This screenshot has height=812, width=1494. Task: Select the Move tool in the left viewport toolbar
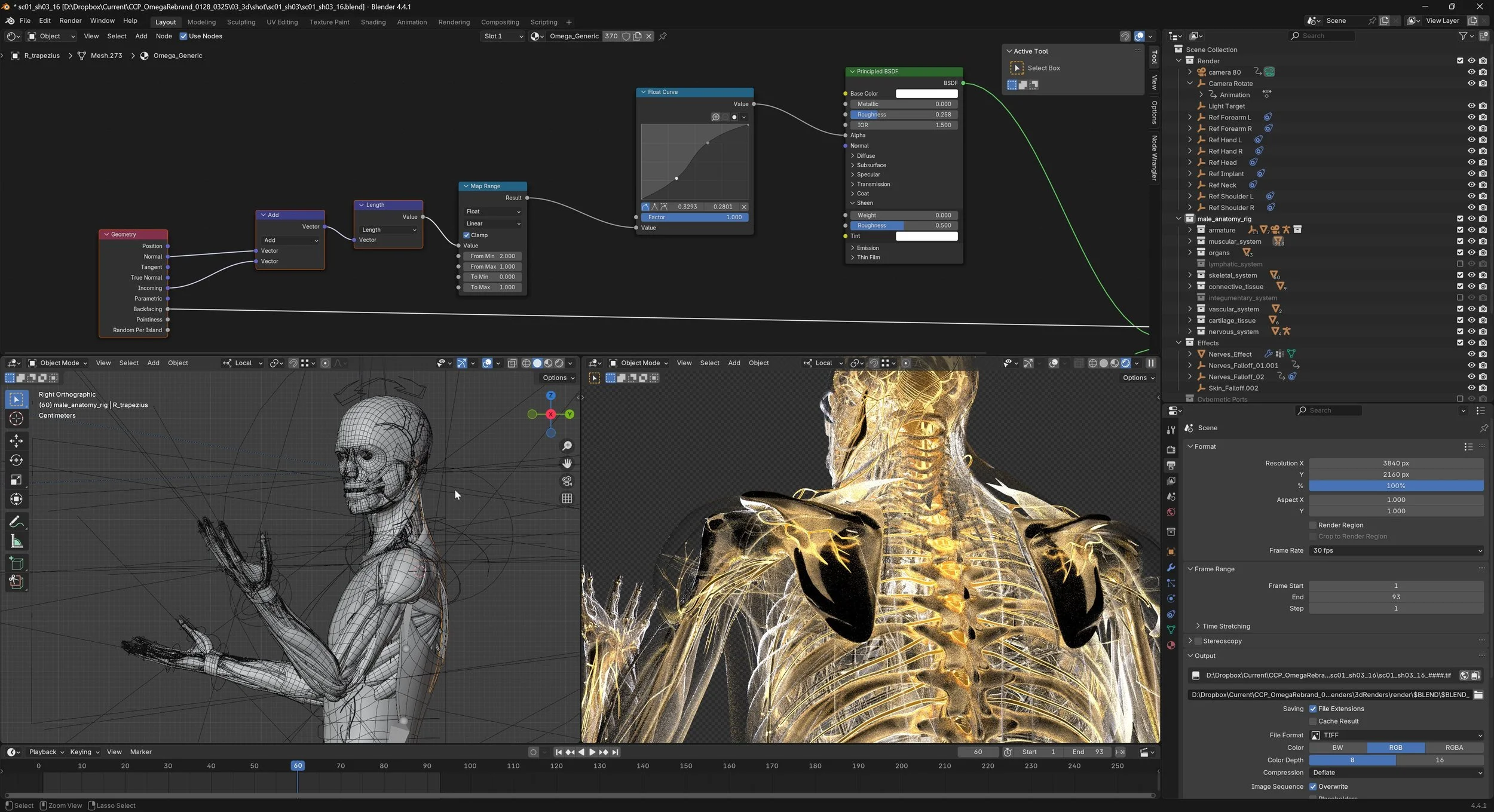click(x=16, y=441)
